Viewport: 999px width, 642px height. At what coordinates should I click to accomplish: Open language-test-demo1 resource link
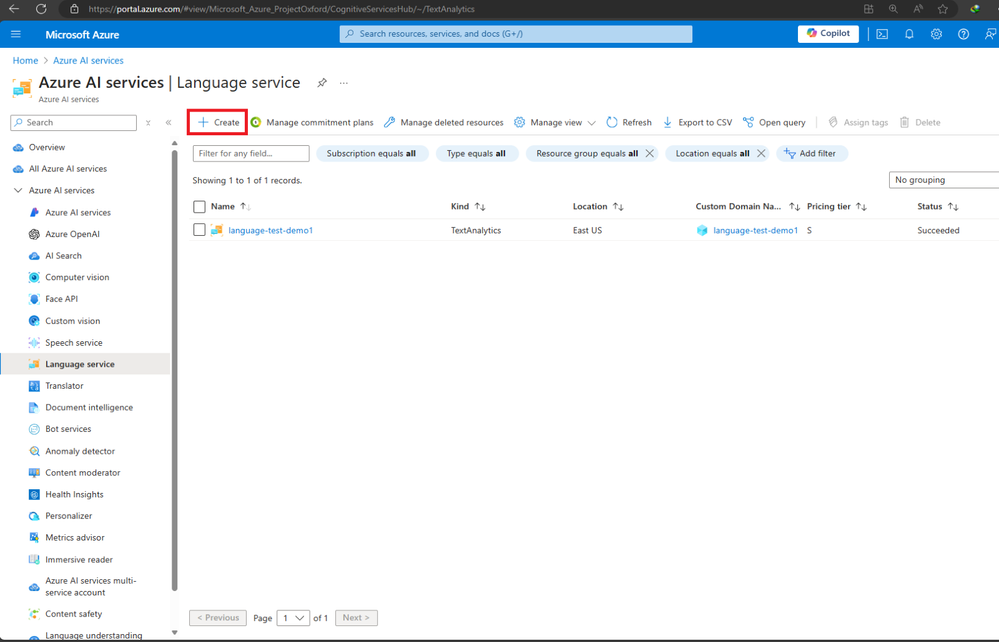[270, 231]
